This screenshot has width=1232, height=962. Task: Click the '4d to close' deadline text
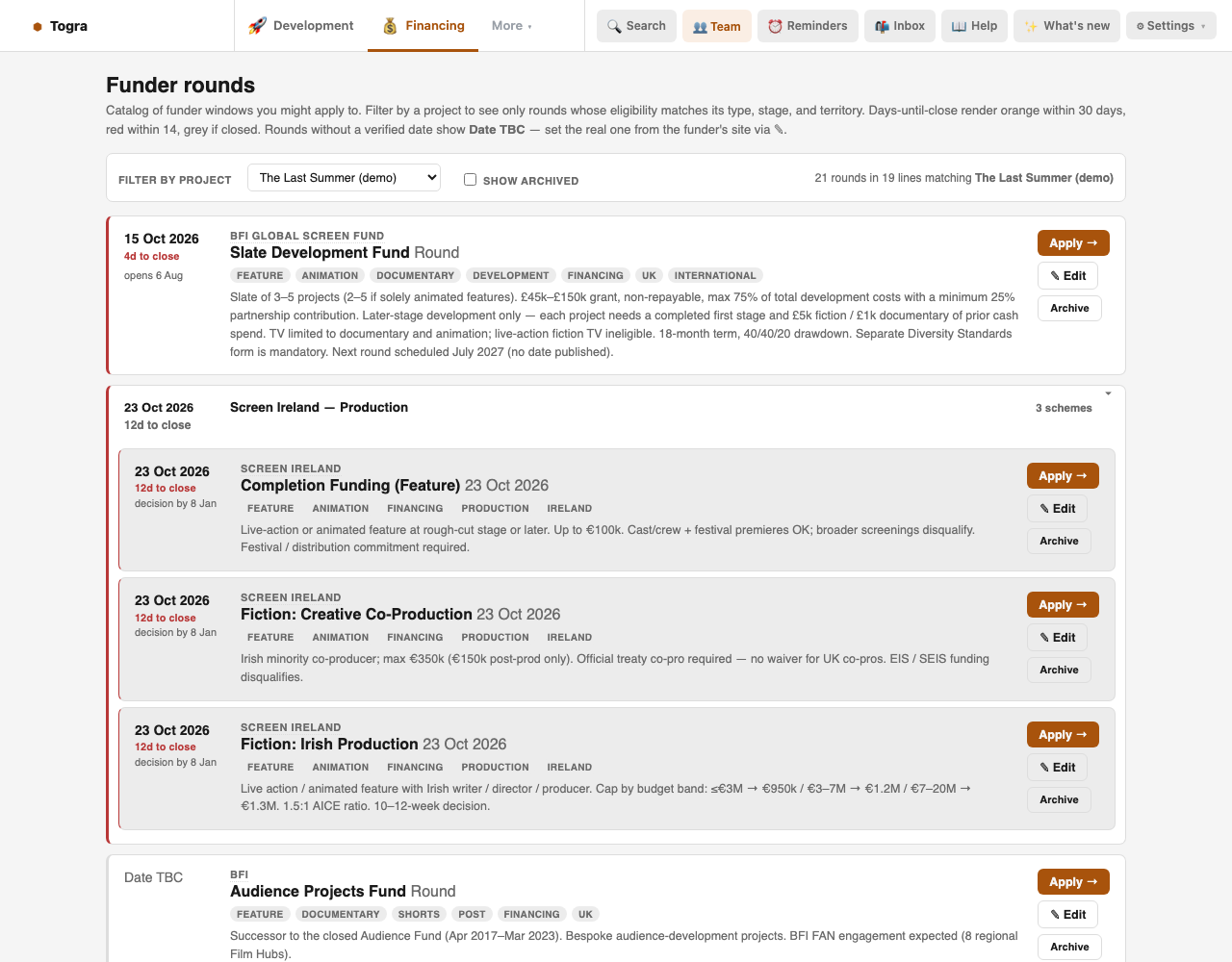[152, 257]
